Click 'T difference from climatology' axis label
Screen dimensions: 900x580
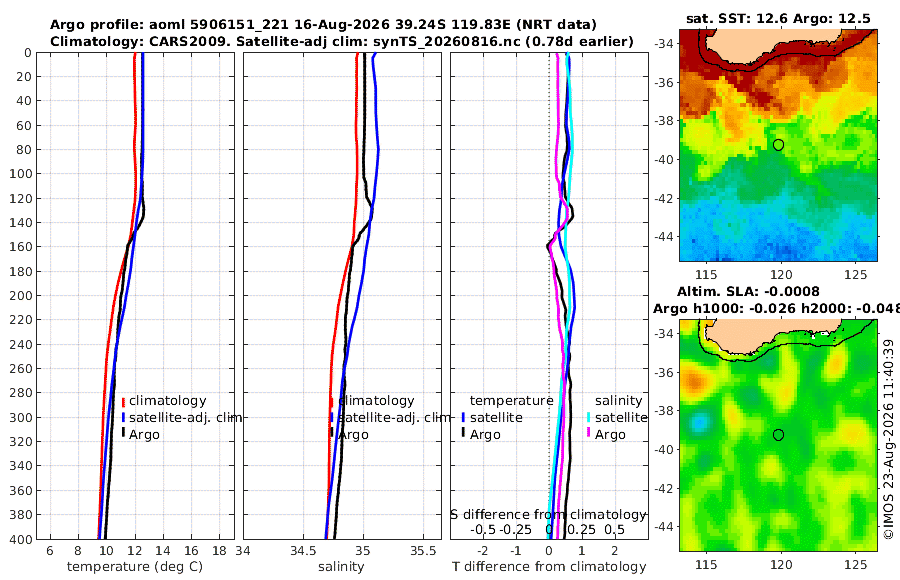pos(549,567)
